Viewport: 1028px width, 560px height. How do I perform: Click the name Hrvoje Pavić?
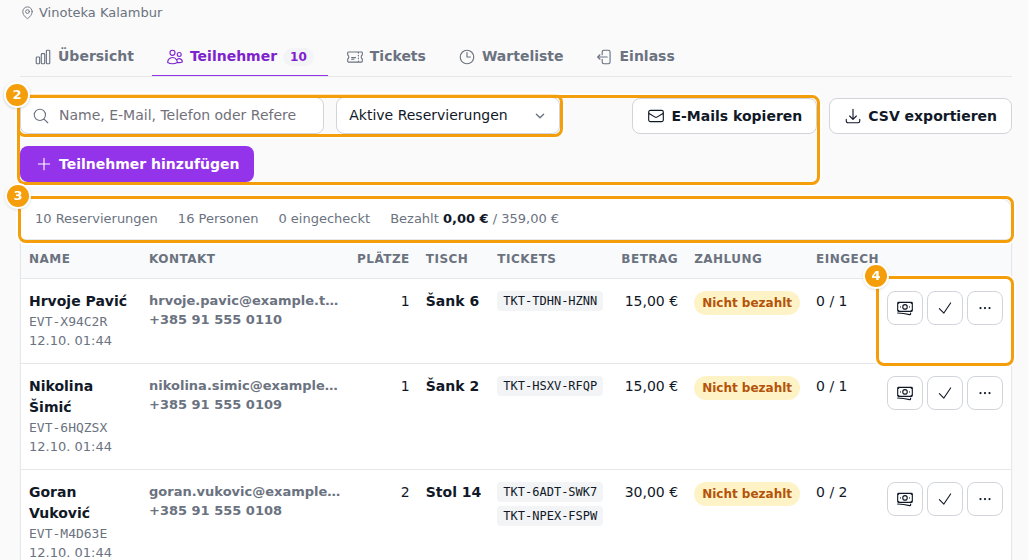(78, 302)
